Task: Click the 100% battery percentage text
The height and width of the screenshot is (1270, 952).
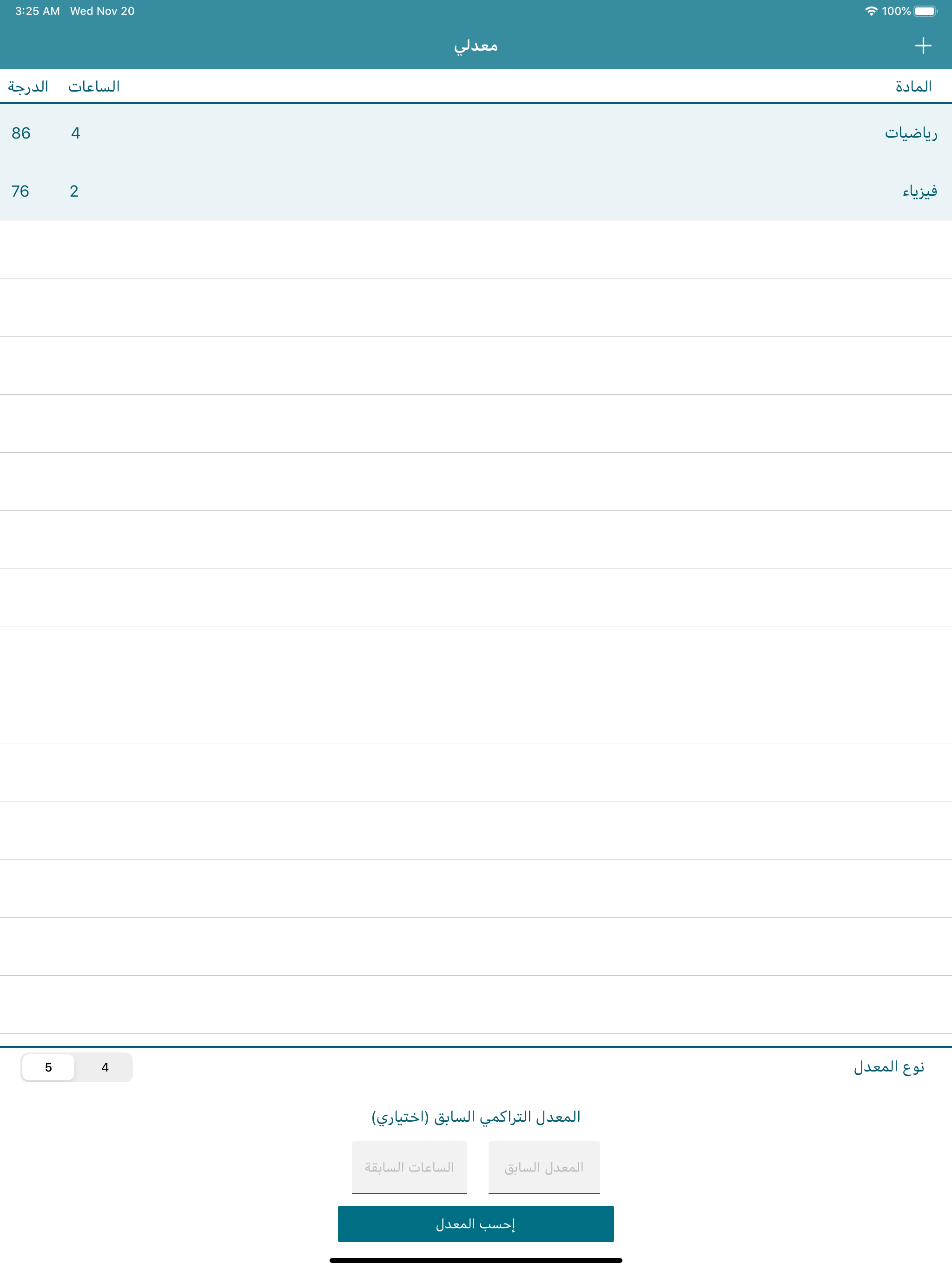Action: 896,11
